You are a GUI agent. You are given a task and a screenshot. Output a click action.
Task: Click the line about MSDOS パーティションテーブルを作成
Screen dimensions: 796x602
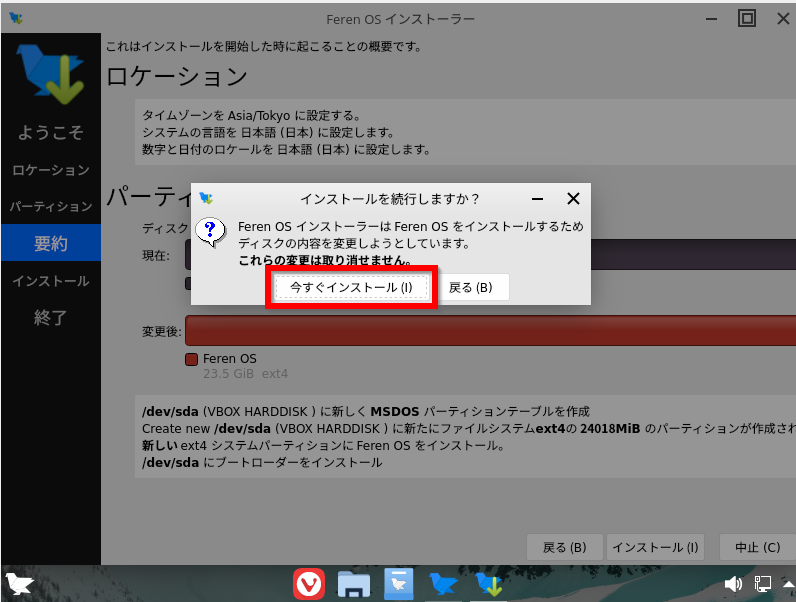click(366, 411)
